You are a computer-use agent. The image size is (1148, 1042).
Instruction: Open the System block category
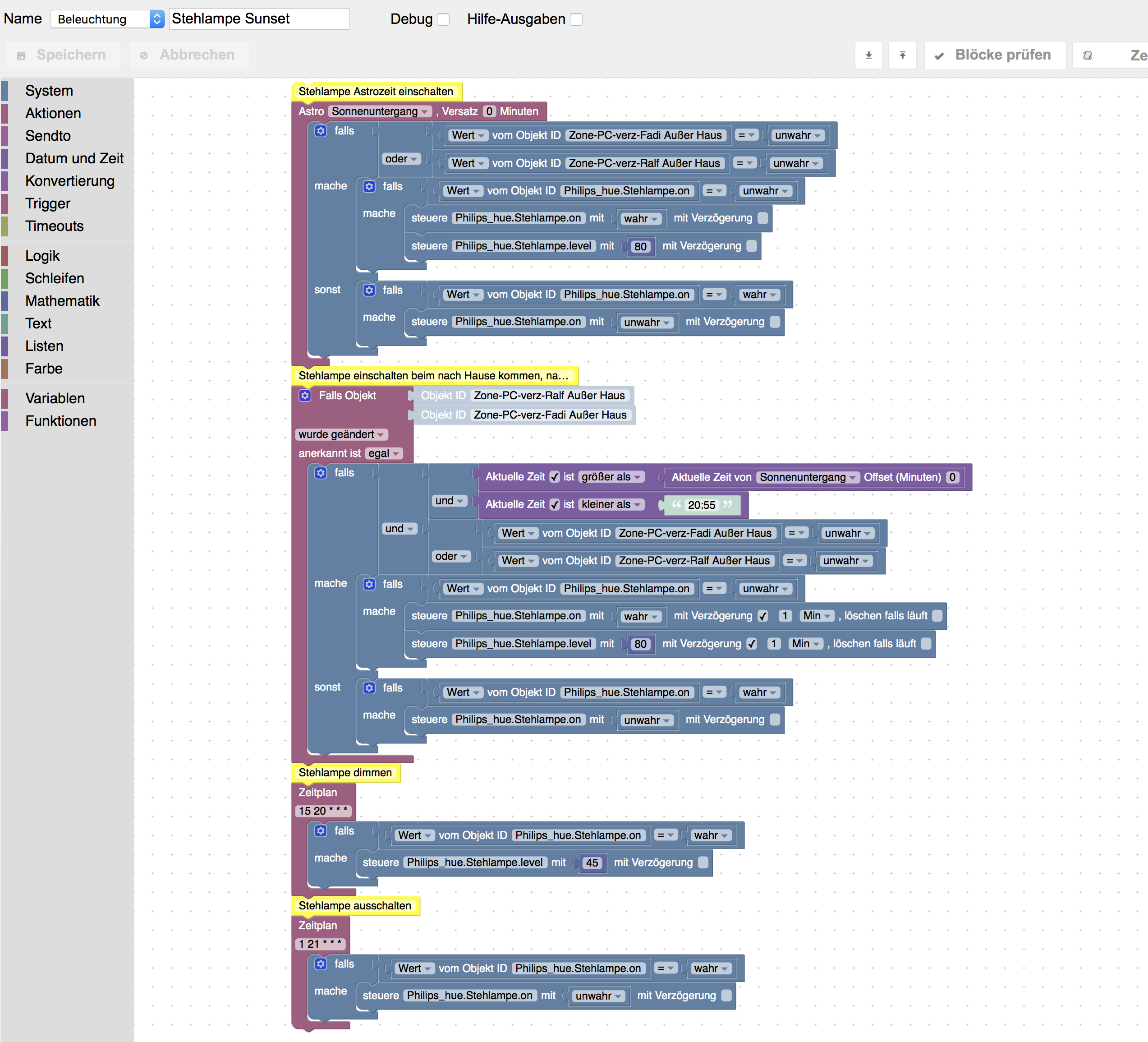(x=49, y=91)
